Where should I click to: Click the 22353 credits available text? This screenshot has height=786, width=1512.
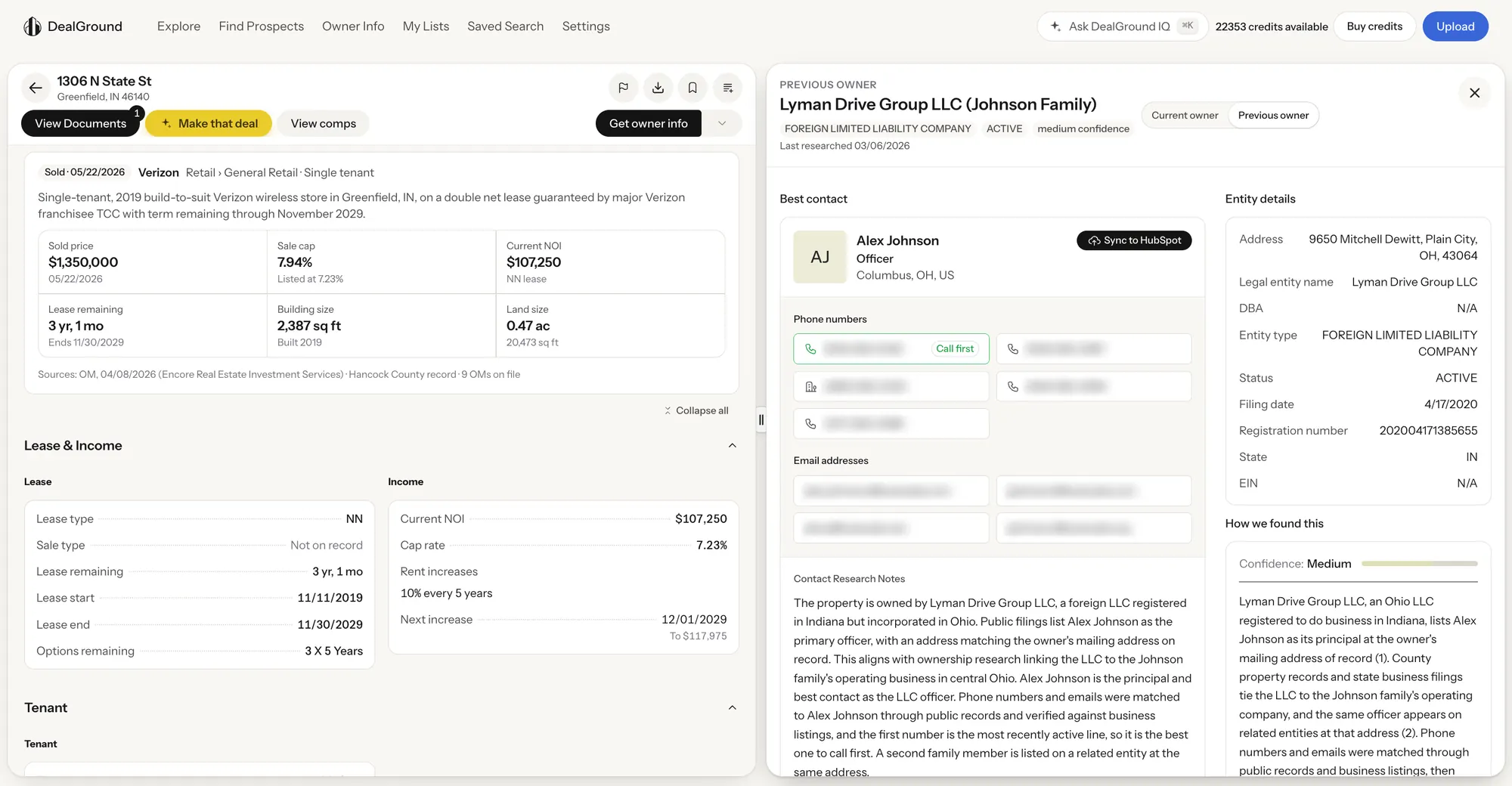[1272, 26]
